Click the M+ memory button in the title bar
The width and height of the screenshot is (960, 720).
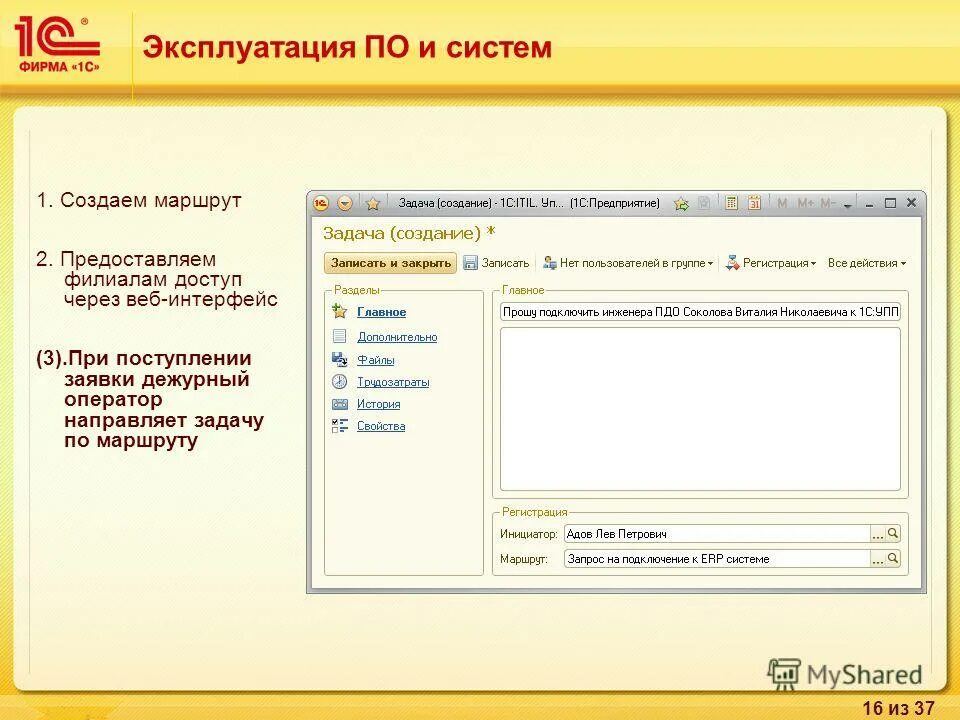coord(807,201)
